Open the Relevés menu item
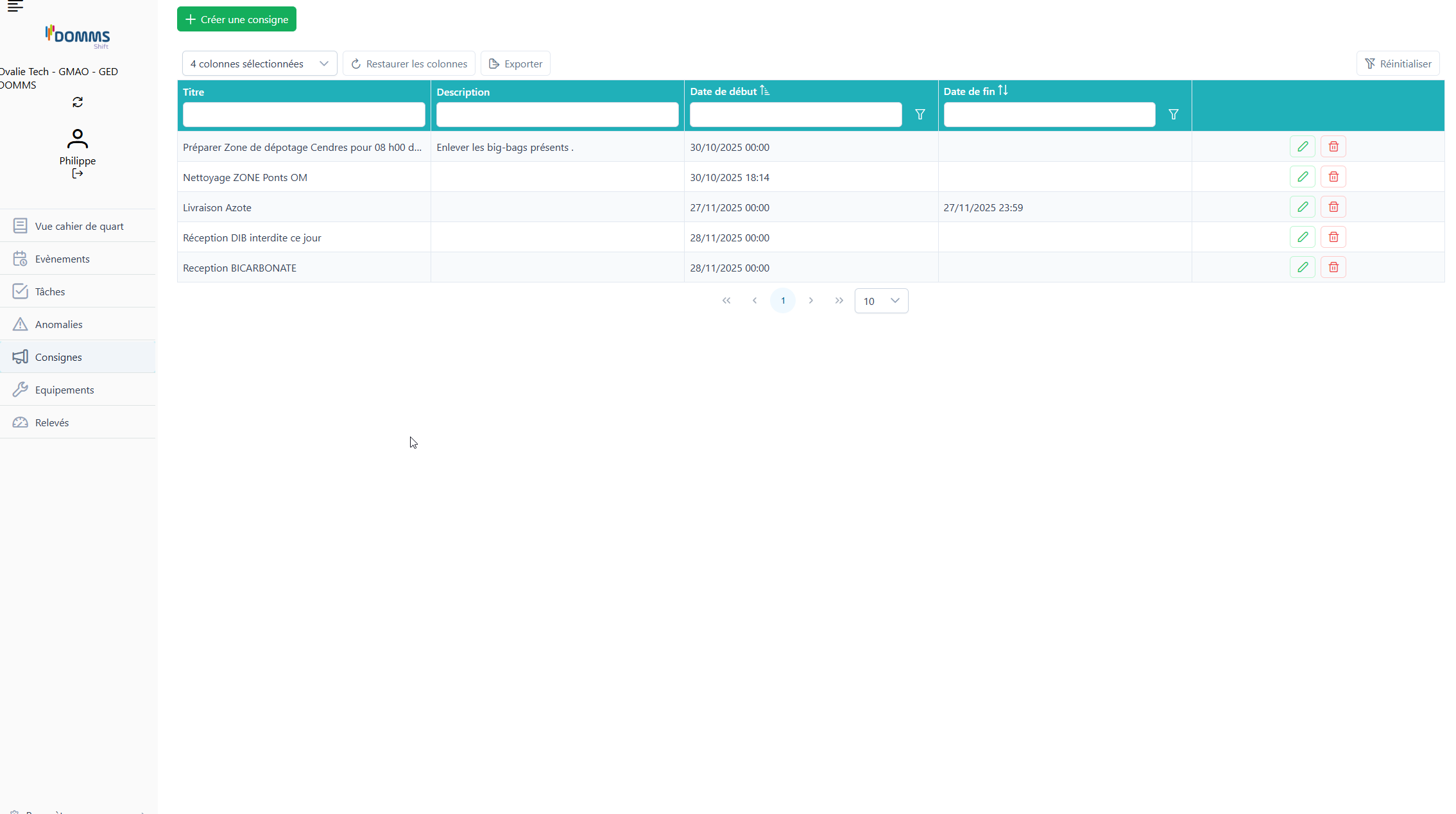1456x814 pixels. click(52, 422)
